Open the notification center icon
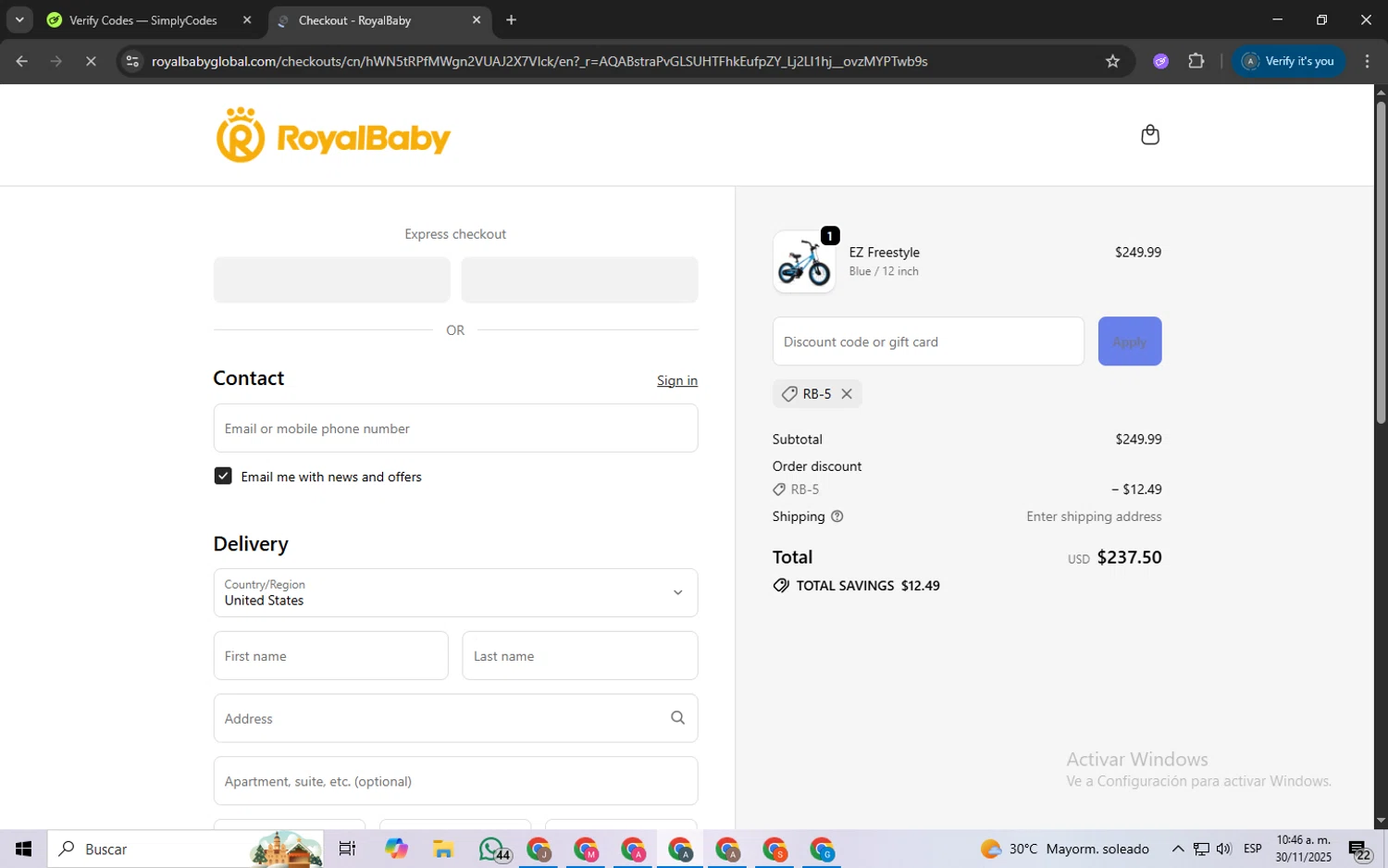This screenshot has width=1388, height=868. [1359, 849]
